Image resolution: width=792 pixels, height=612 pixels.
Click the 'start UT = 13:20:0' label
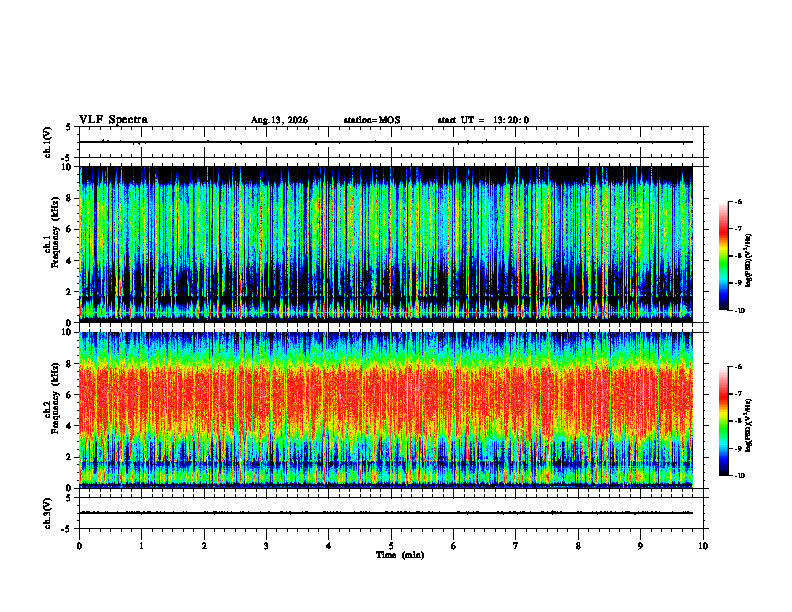pyautogui.click(x=483, y=120)
